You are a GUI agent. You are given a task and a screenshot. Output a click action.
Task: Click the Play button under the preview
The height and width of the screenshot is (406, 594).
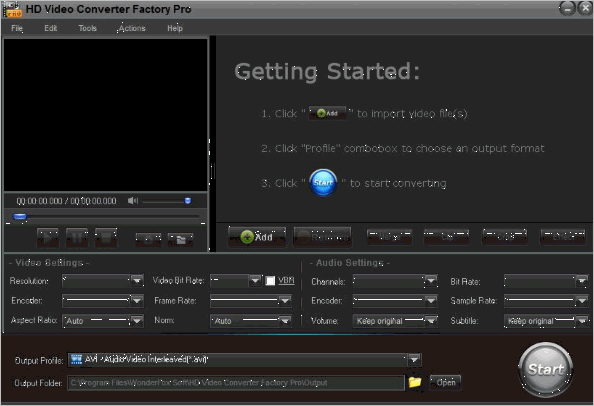[x=48, y=238]
